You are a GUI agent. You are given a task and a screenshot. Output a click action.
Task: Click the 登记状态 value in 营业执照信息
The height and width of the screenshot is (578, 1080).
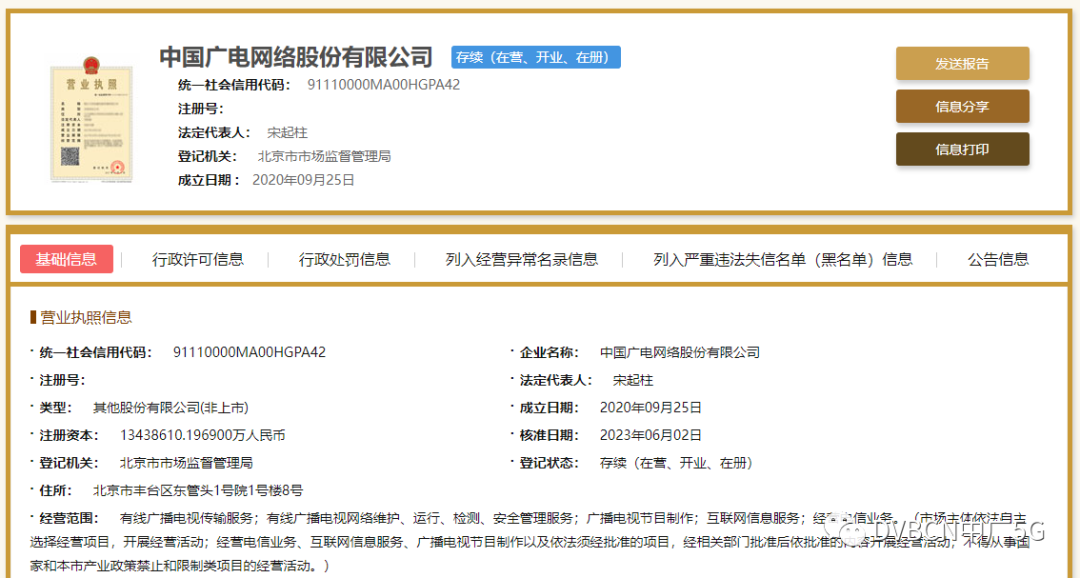click(x=676, y=463)
